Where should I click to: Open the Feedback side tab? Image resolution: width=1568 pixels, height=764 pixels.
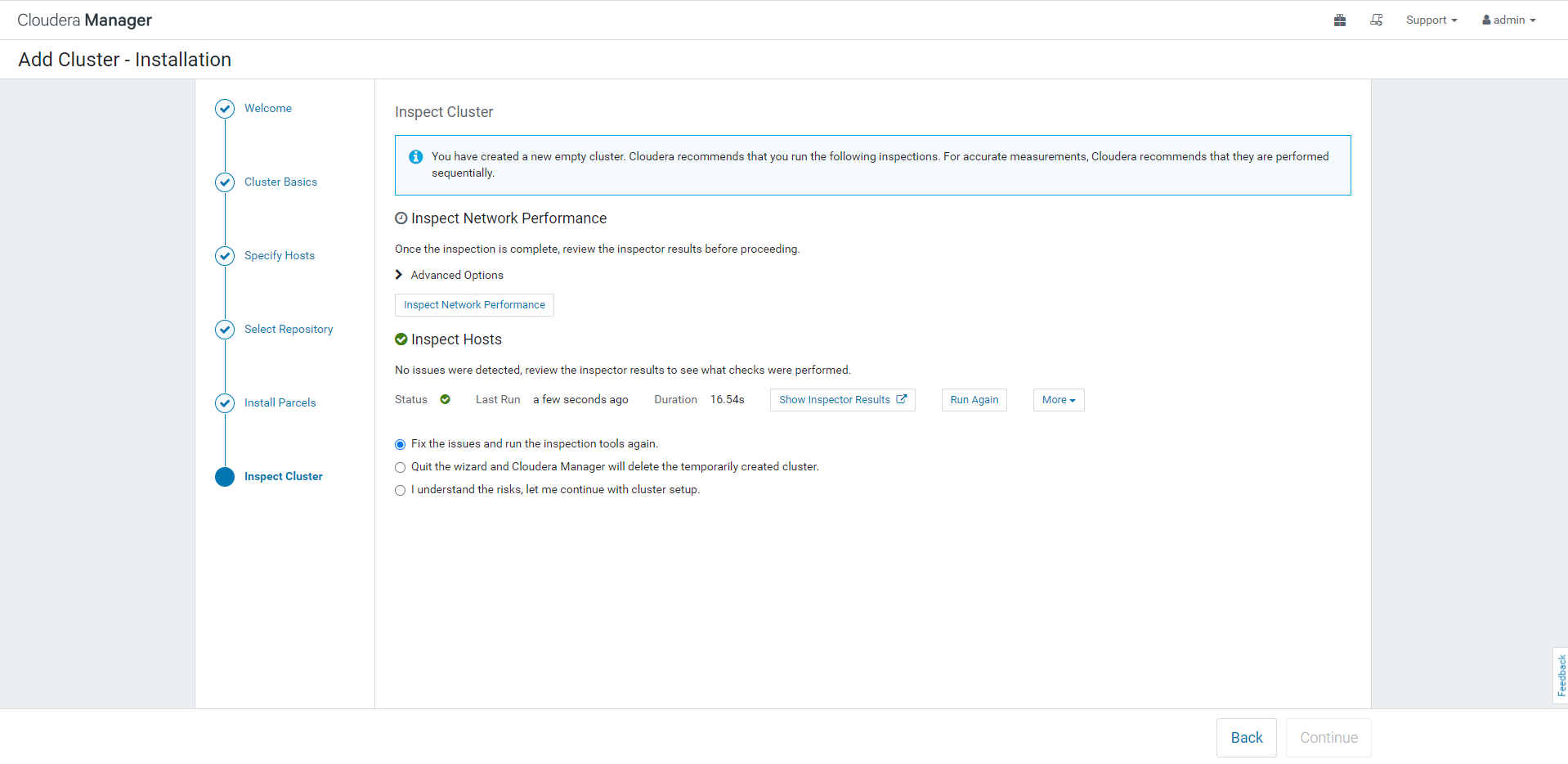[x=1561, y=676]
